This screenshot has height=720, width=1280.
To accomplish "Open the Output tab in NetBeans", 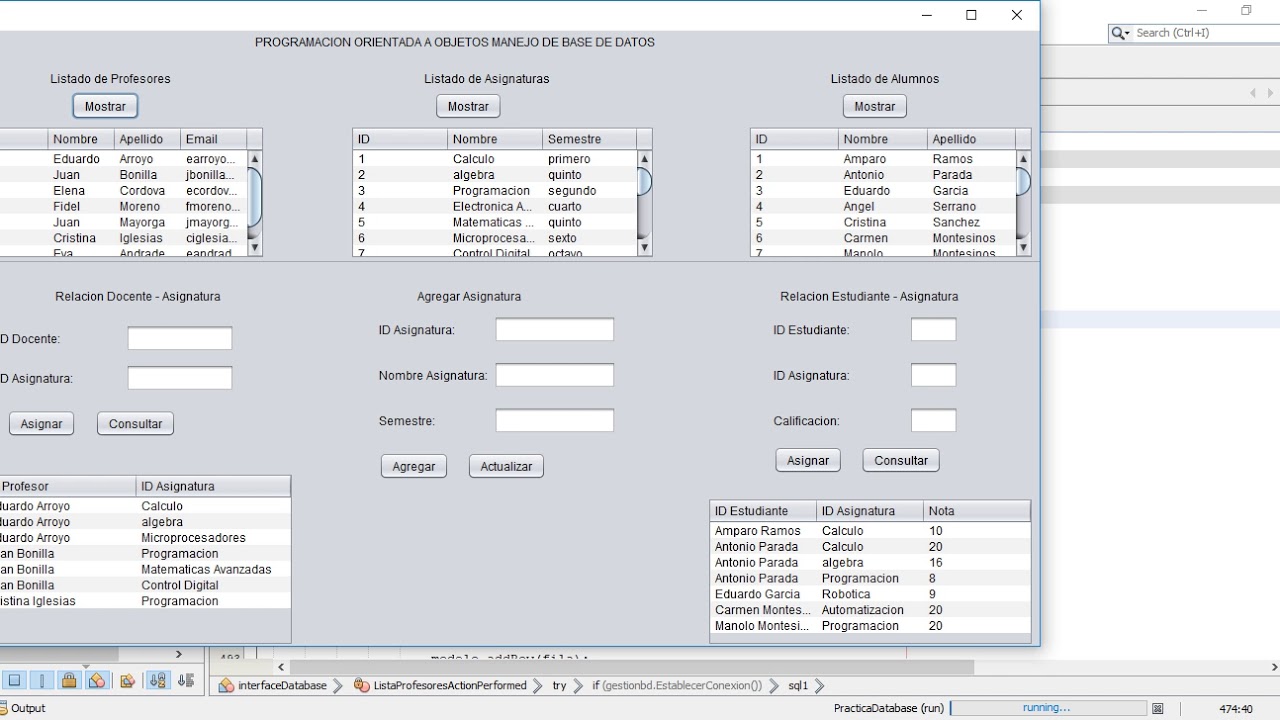I will (x=23, y=708).
